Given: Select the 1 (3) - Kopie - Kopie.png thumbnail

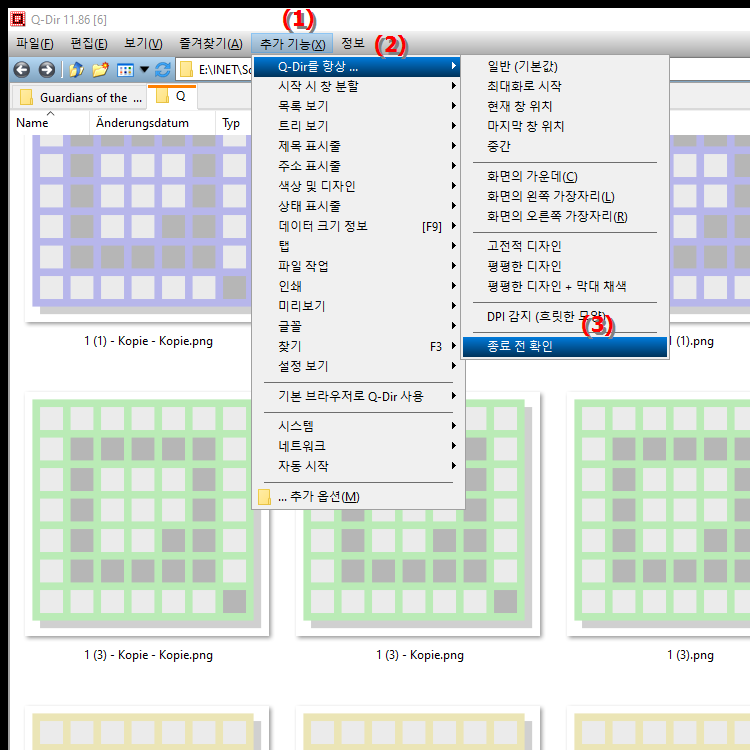Looking at the screenshot, I should tap(147, 514).
